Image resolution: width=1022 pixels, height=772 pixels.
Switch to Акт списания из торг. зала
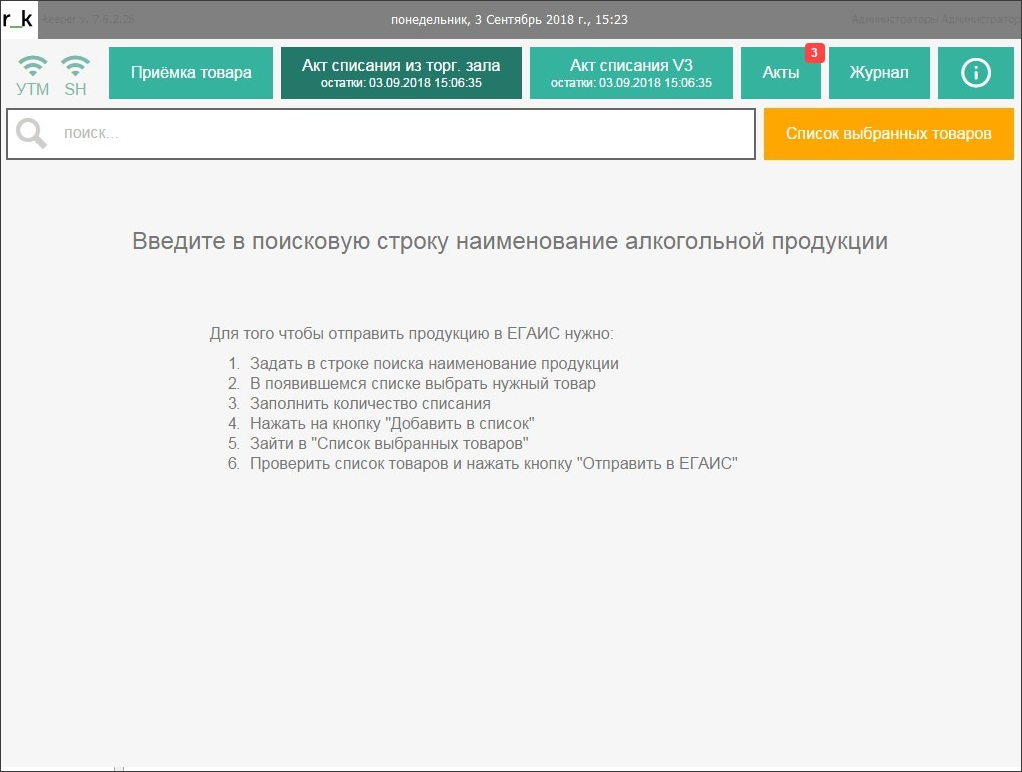401,73
